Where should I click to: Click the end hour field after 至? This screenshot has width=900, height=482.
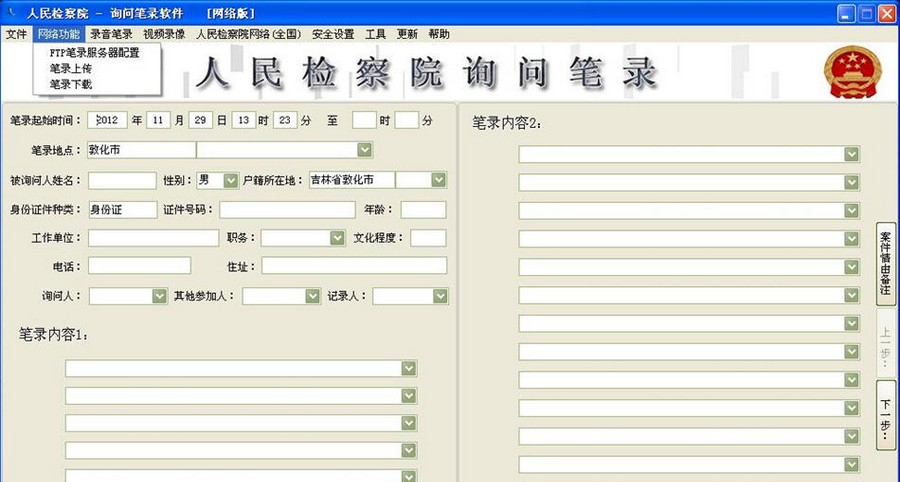coord(364,120)
